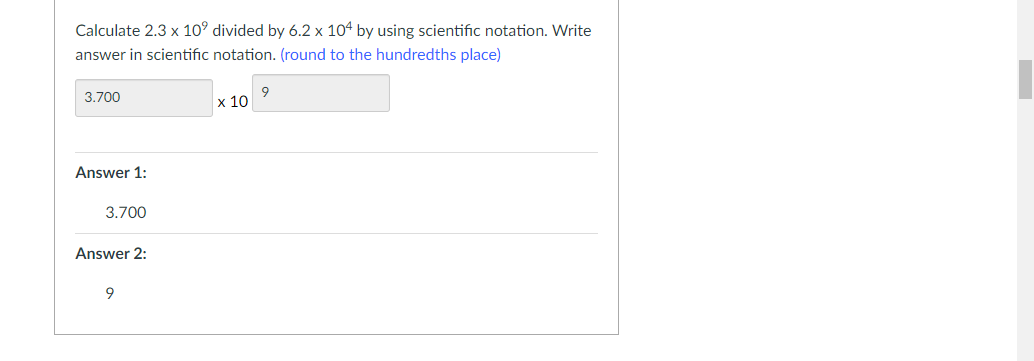Click the 9 value under Answer 2
1034x361 pixels.
point(109,294)
